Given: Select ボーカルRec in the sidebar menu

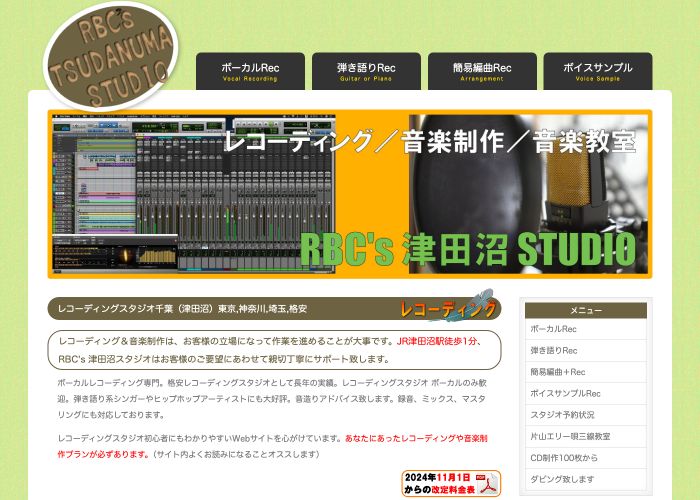Looking at the screenshot, I should coord(586,329).
